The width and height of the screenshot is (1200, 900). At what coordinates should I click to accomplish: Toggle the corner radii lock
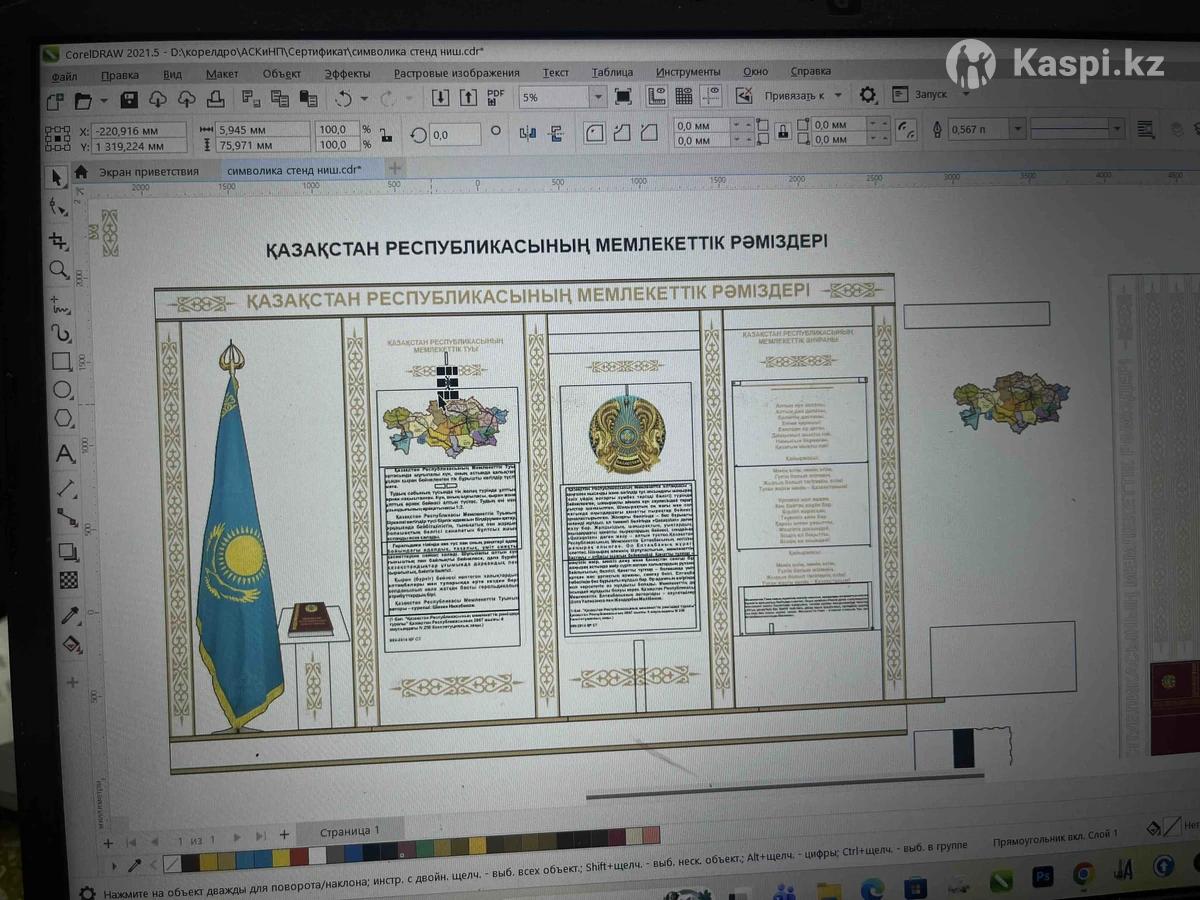[x=783, y=131]
